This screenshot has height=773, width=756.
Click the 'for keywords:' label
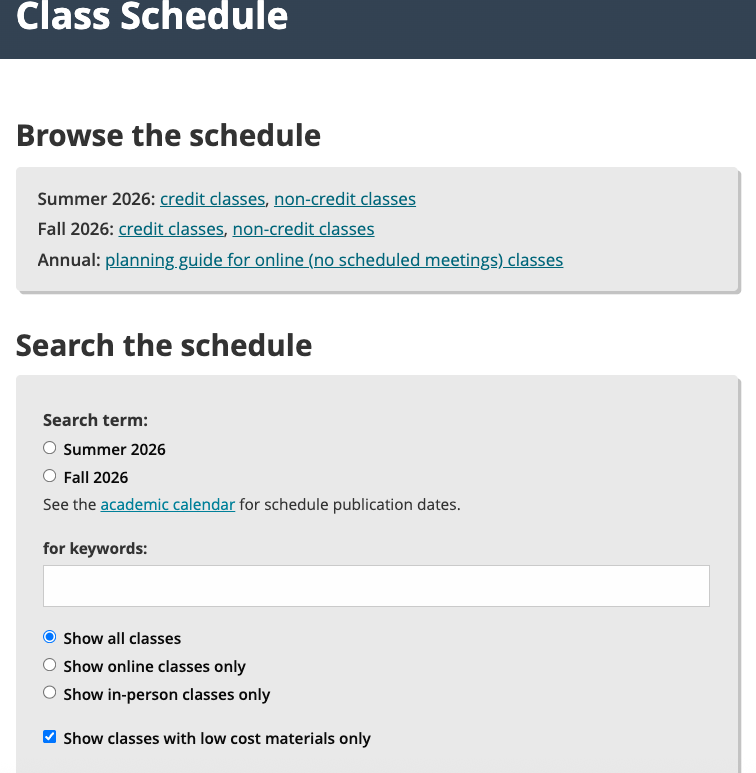click(x=95, y=548)
